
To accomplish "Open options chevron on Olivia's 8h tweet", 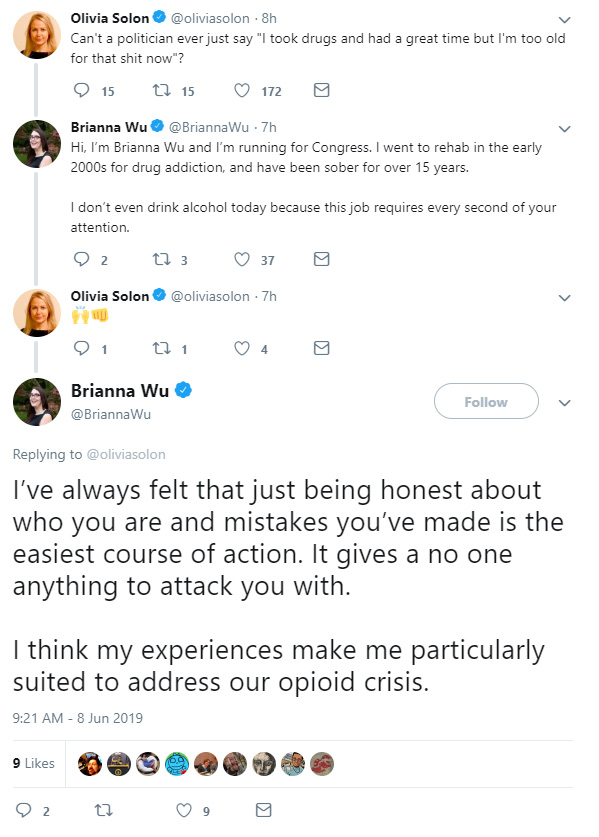I will (x=564, y=20).
